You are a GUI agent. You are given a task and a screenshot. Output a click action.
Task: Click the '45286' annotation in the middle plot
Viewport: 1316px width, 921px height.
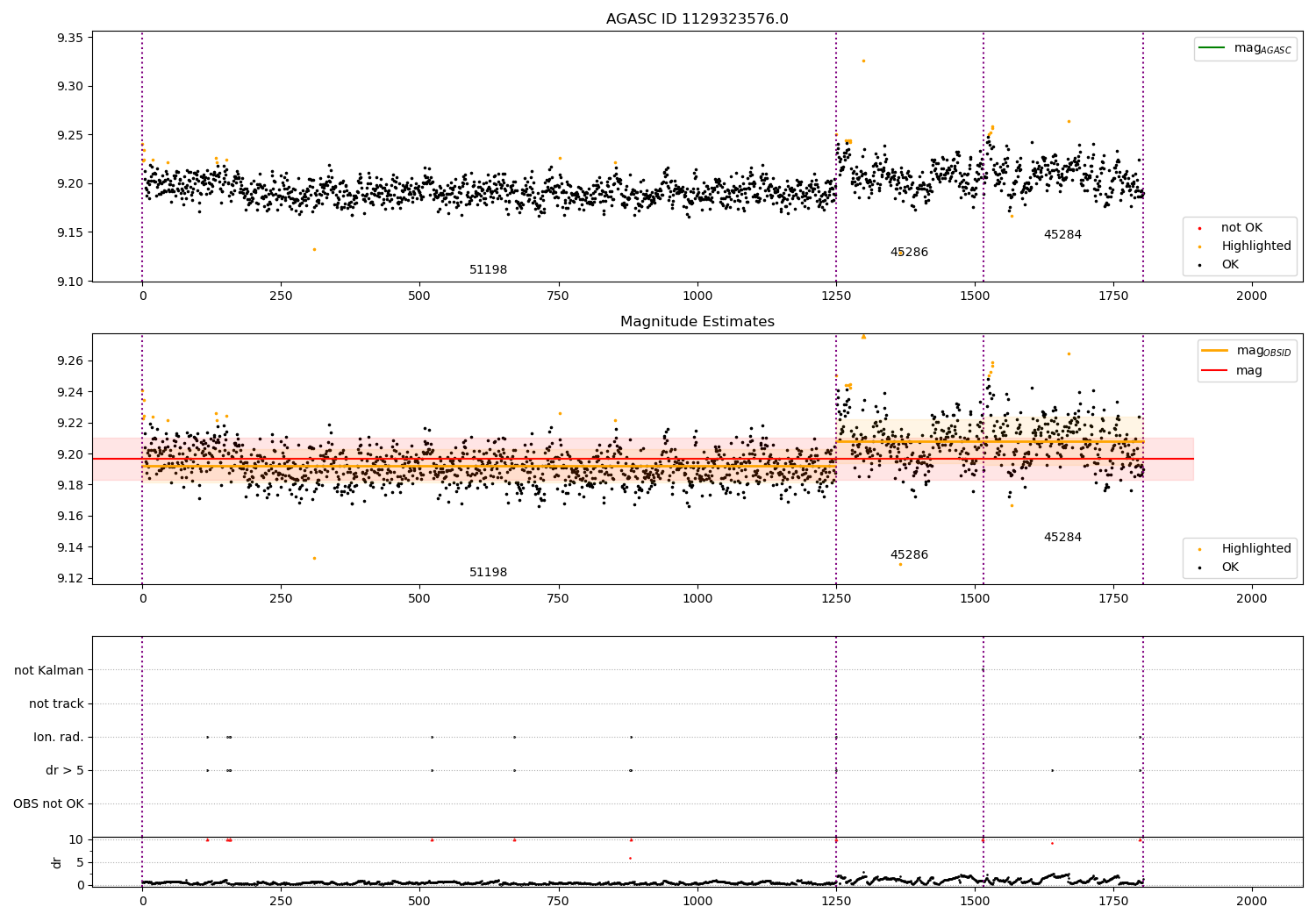tap(909, 555)
